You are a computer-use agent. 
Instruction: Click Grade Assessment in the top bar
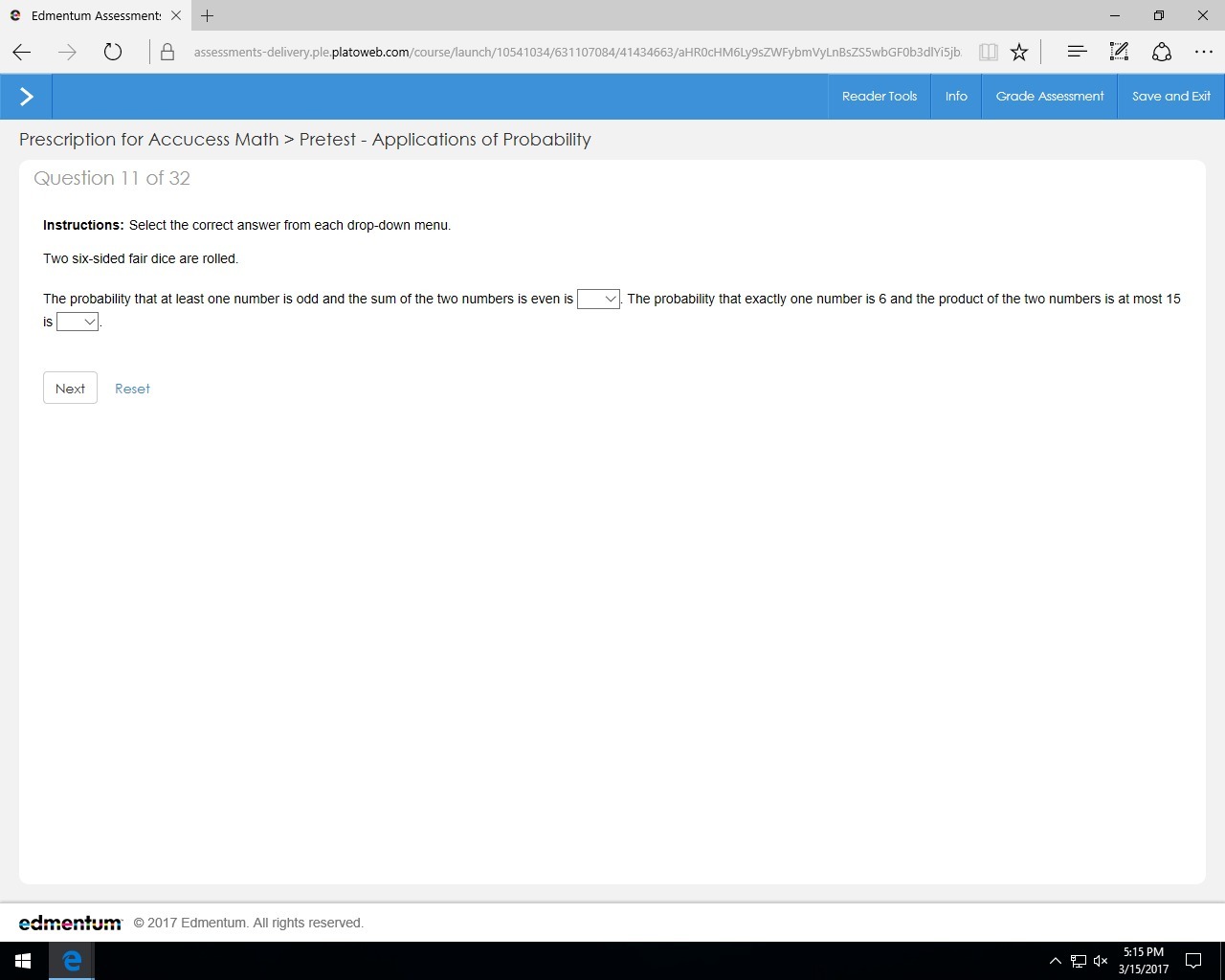click(1050, 97)
